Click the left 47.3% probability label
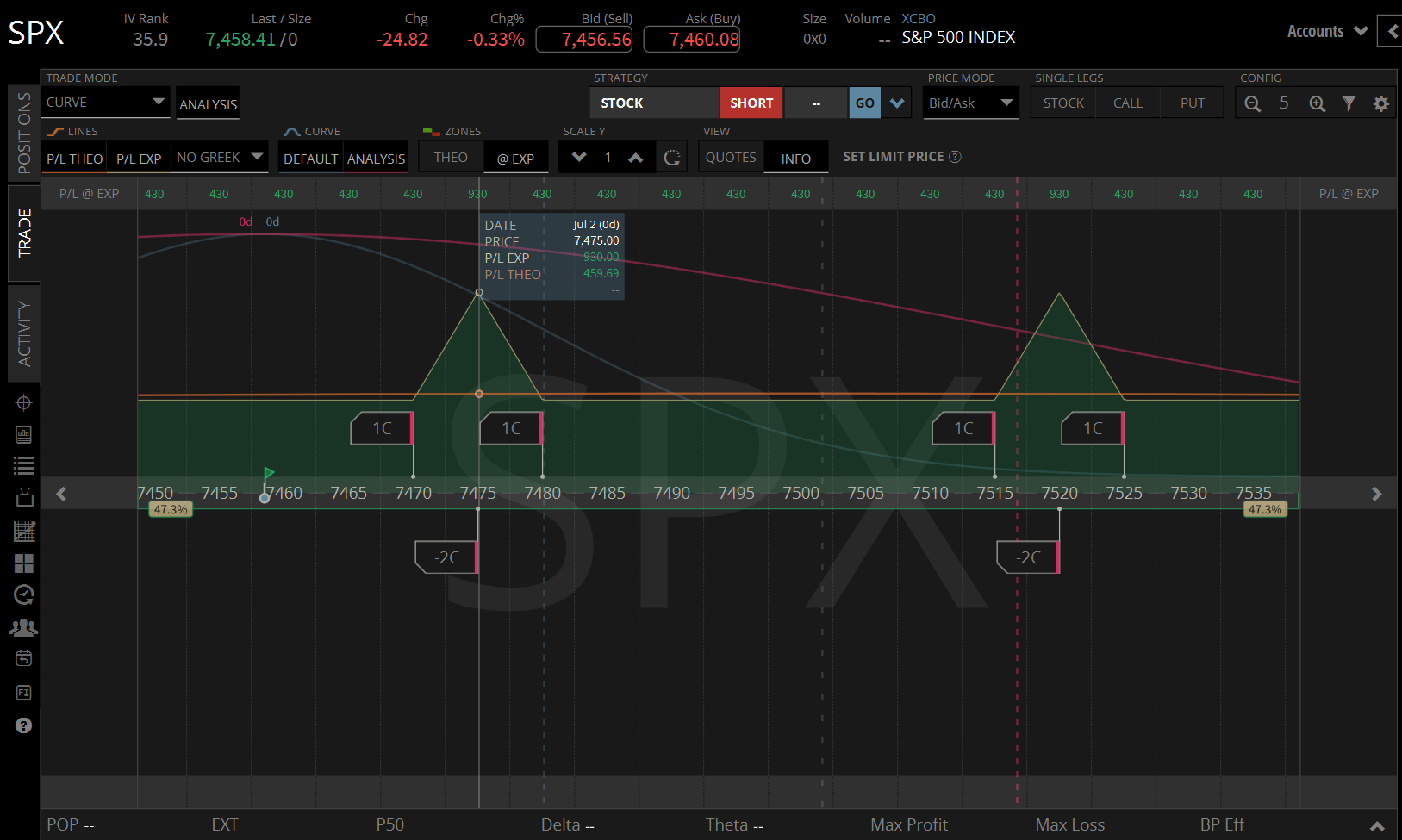 [171, 510]
